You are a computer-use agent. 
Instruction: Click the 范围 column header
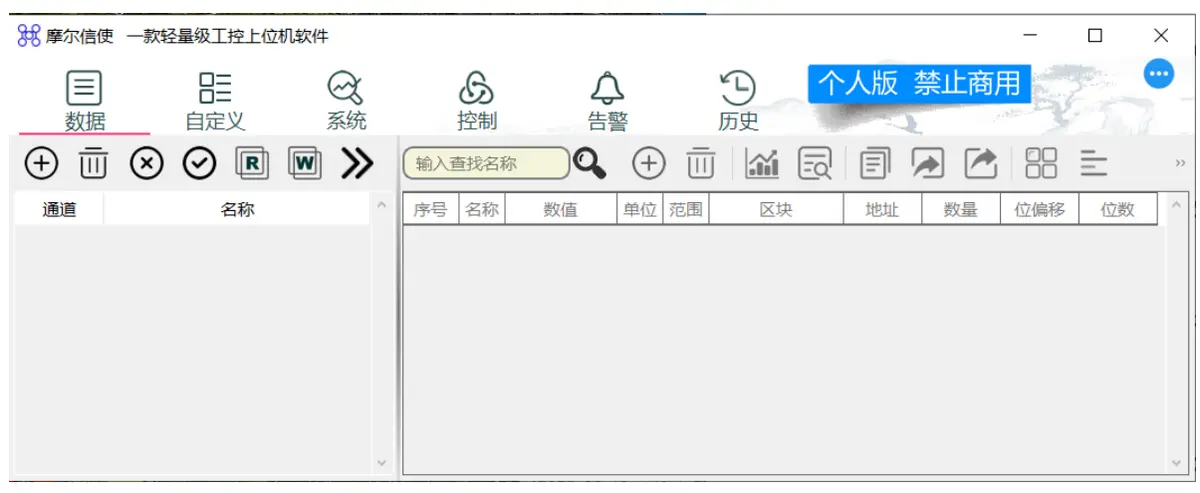pos(685,210)
